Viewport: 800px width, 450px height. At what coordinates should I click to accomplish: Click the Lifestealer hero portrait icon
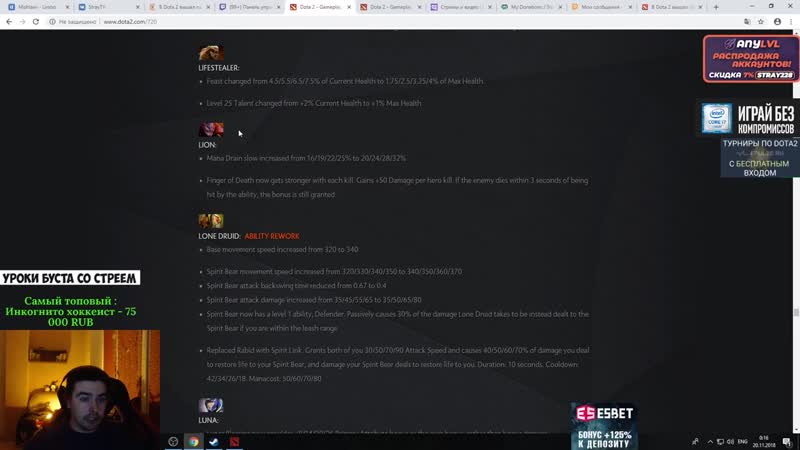pos(211,53)
